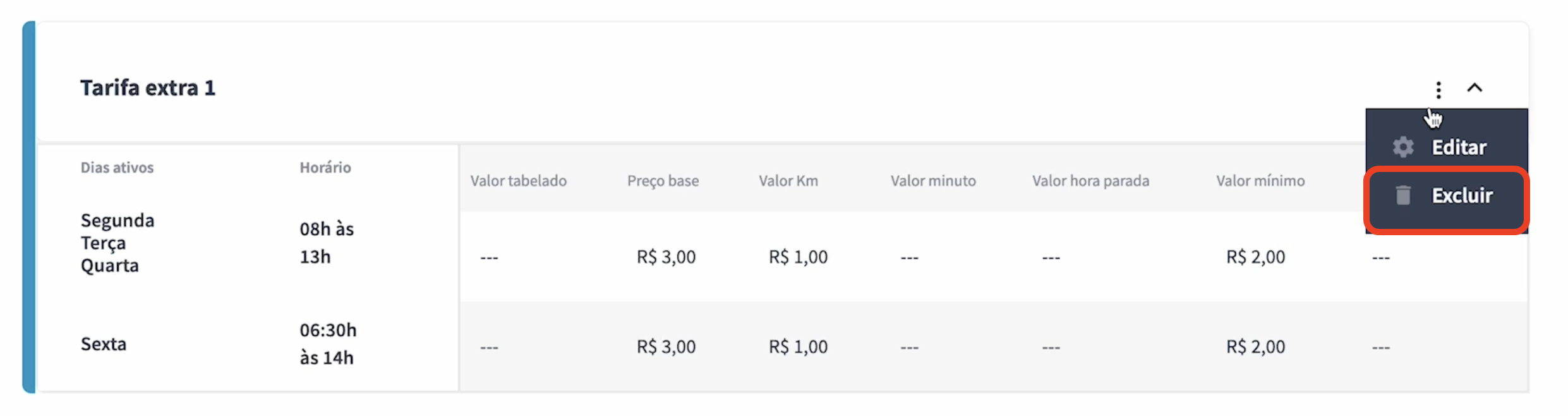Select the Sexta row
This screenshot has height=416, width=1568.
(782, 346)
